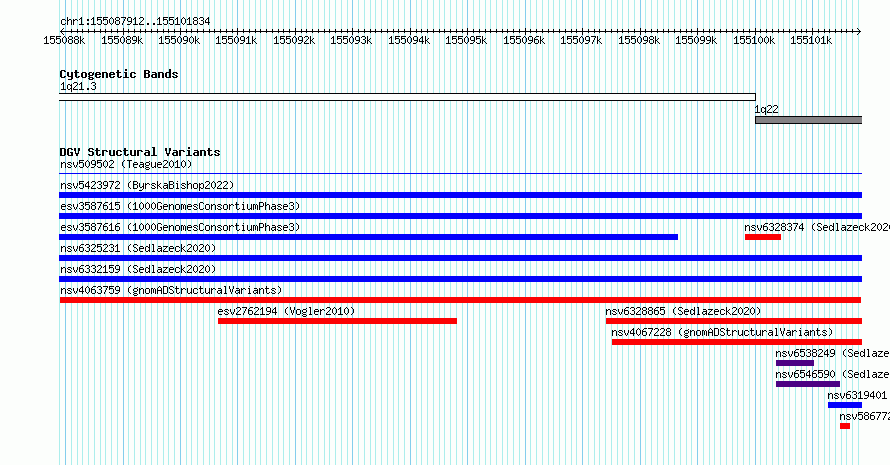Screen dimensions: 890x465
Task: Click the 155101k ruler tick label
Action: click(x=811, y=40)
